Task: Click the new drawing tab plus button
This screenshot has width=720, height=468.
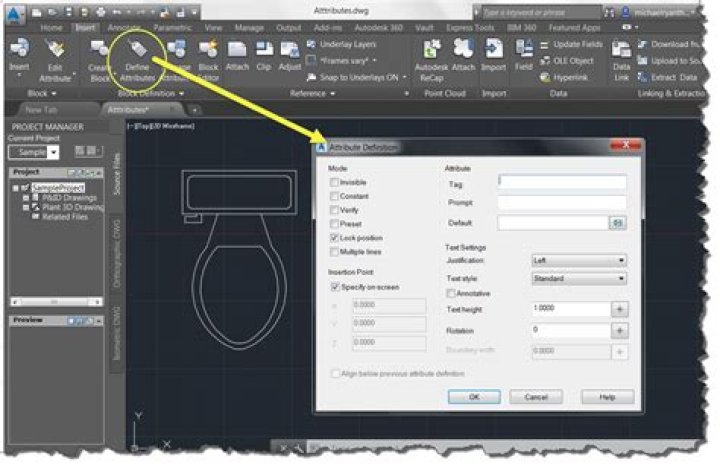Action: pyautogui.click(x=194, y=110)
